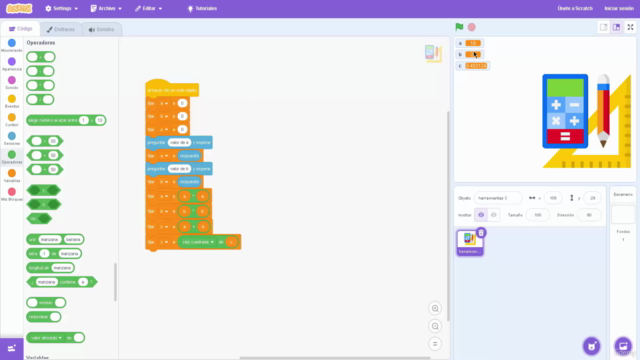The height and width of the screenshot is (360, 640).
Task: Click the add extension button
Action: 11,349
